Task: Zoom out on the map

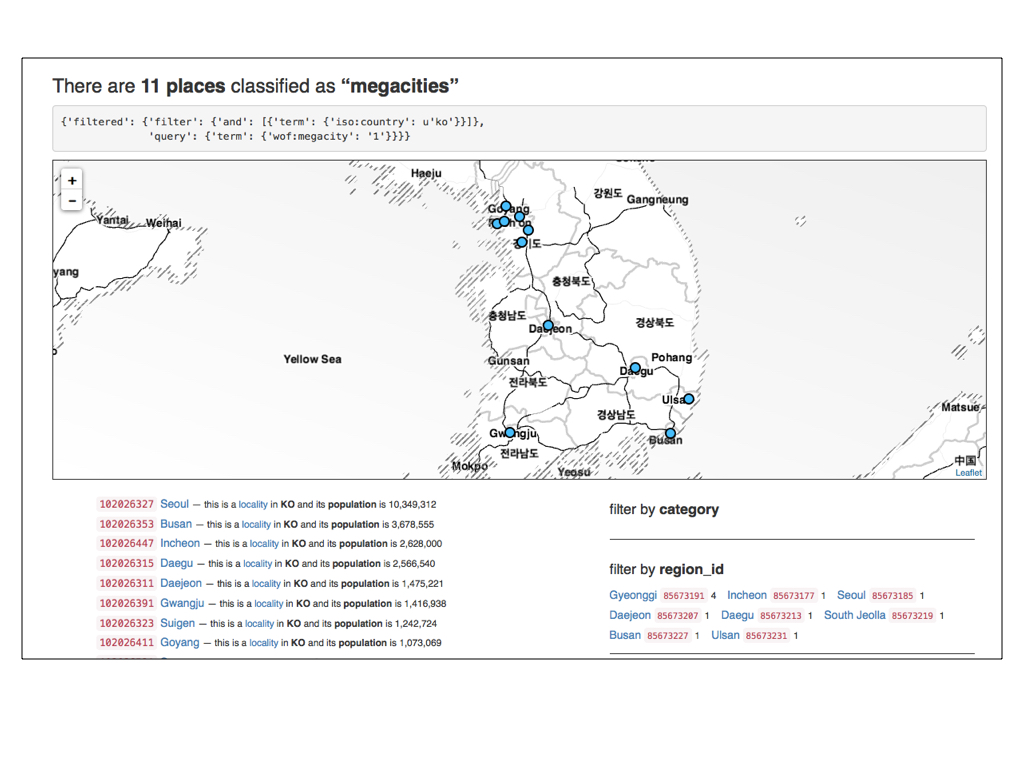Action: click(72, 200)
